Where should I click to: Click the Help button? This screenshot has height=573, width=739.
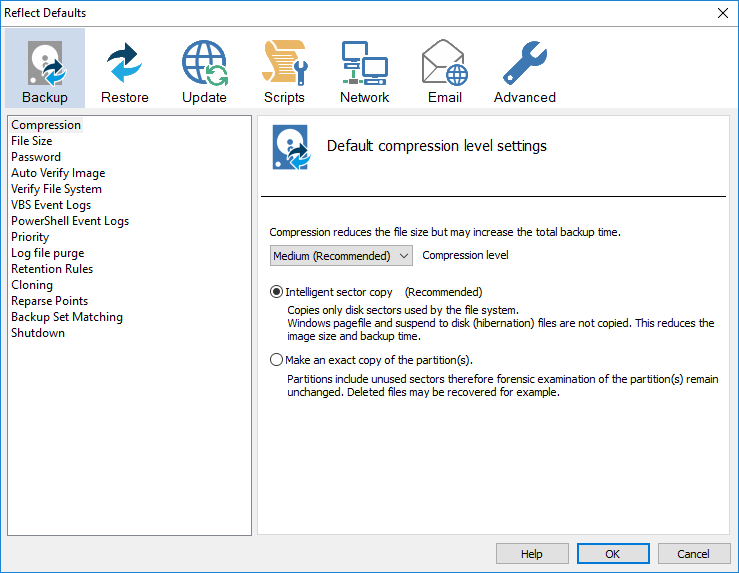click(532, 554)
